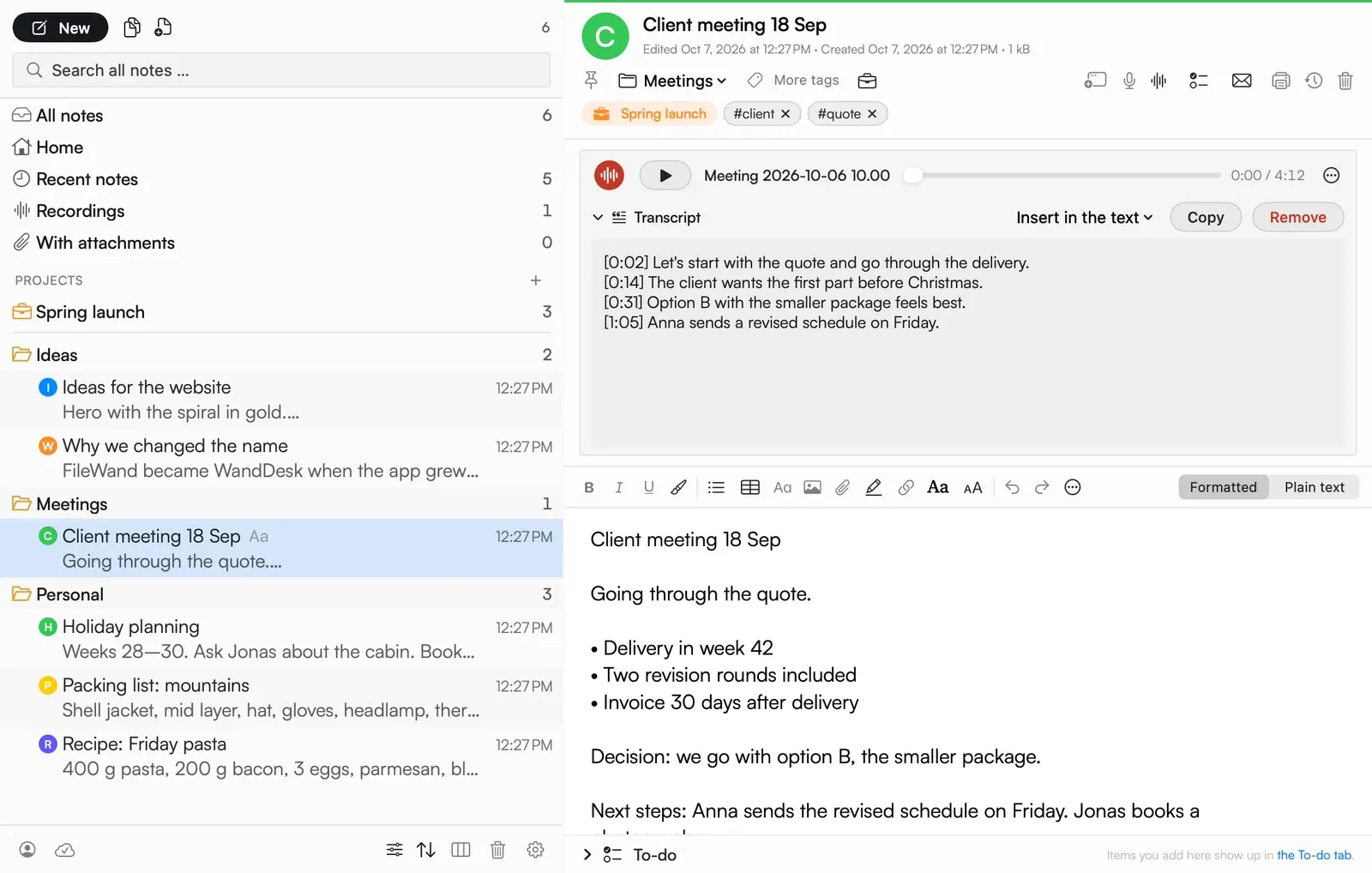This screenshot has width=1372, height=873.
Task: Open Recent notes in sidebar
Action: click(281, 179)
